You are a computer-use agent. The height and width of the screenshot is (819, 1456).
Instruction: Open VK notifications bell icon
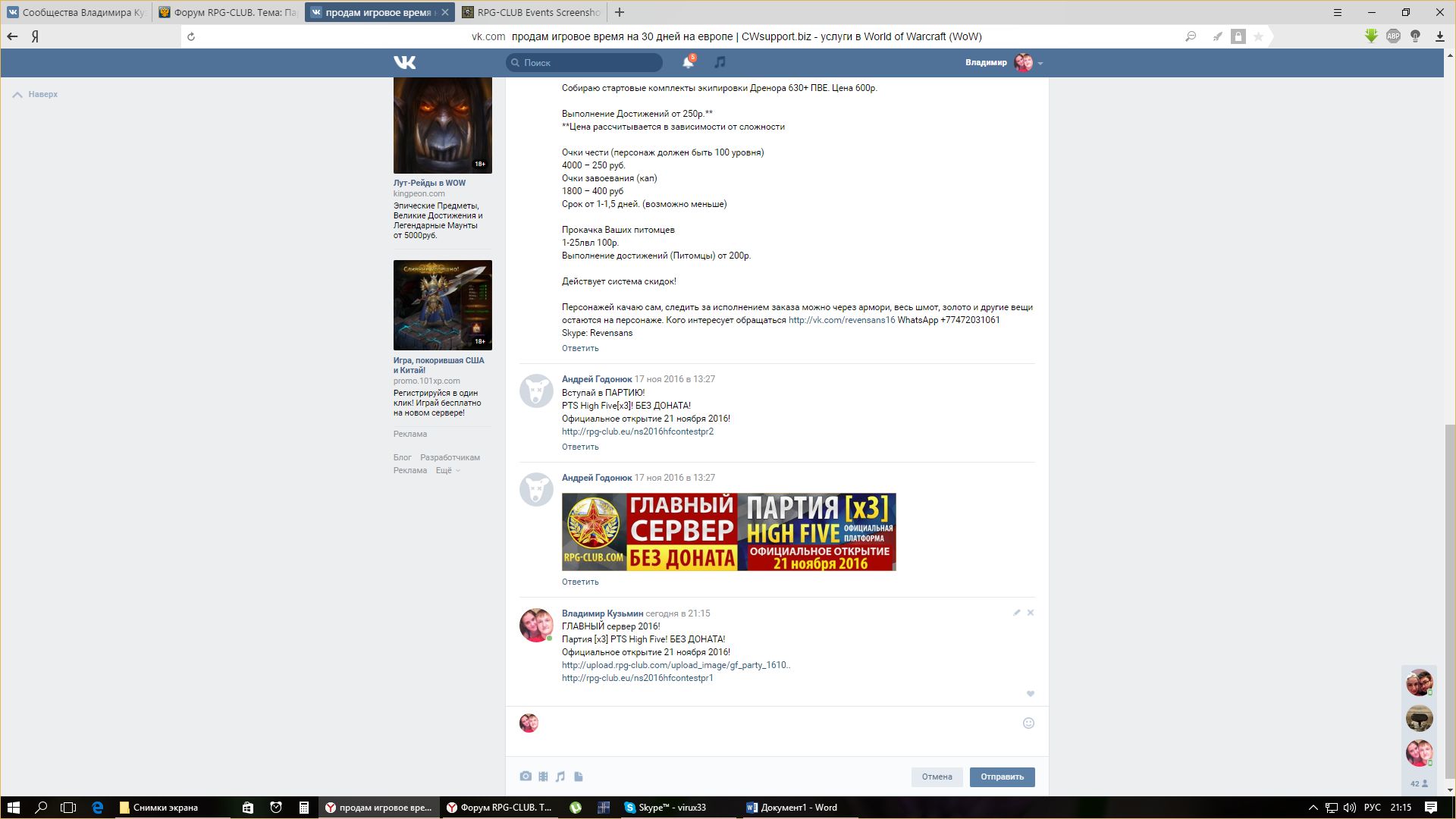point(688,62)
